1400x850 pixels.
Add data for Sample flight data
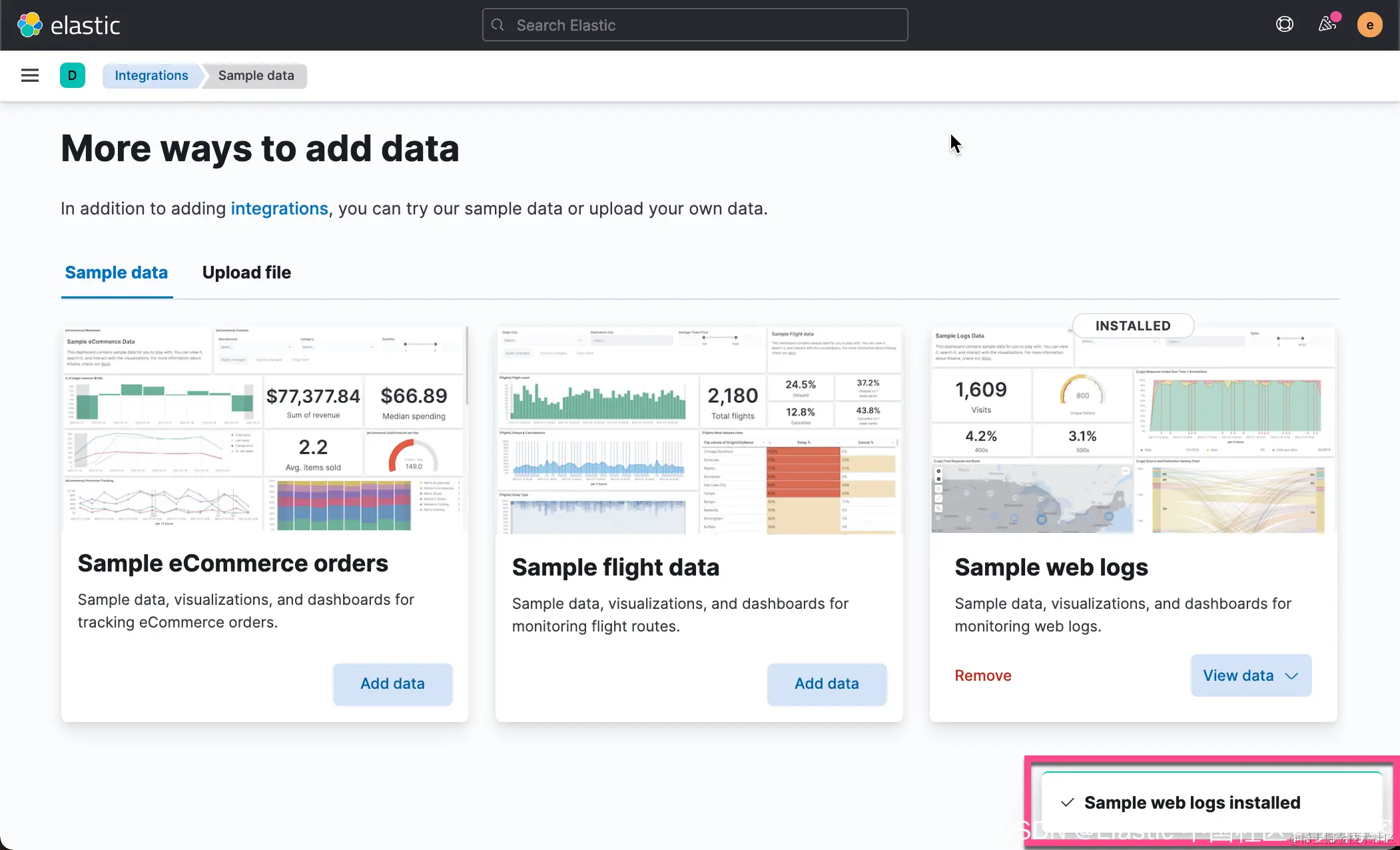[827, 683]
